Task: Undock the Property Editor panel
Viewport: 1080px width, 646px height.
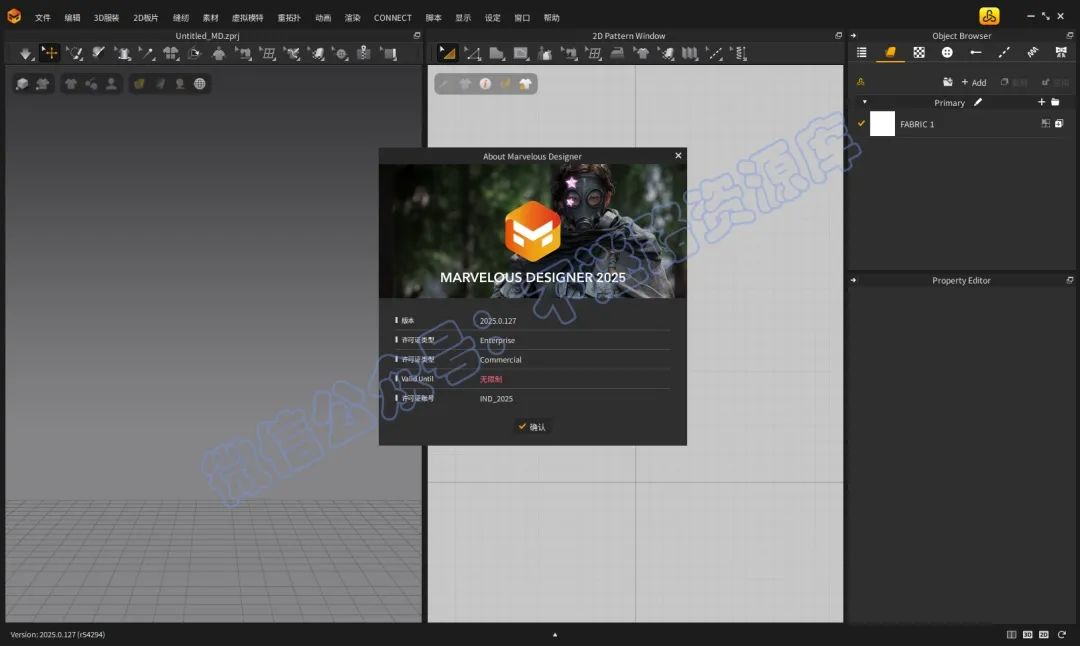Action: [x=1070, y=280]
